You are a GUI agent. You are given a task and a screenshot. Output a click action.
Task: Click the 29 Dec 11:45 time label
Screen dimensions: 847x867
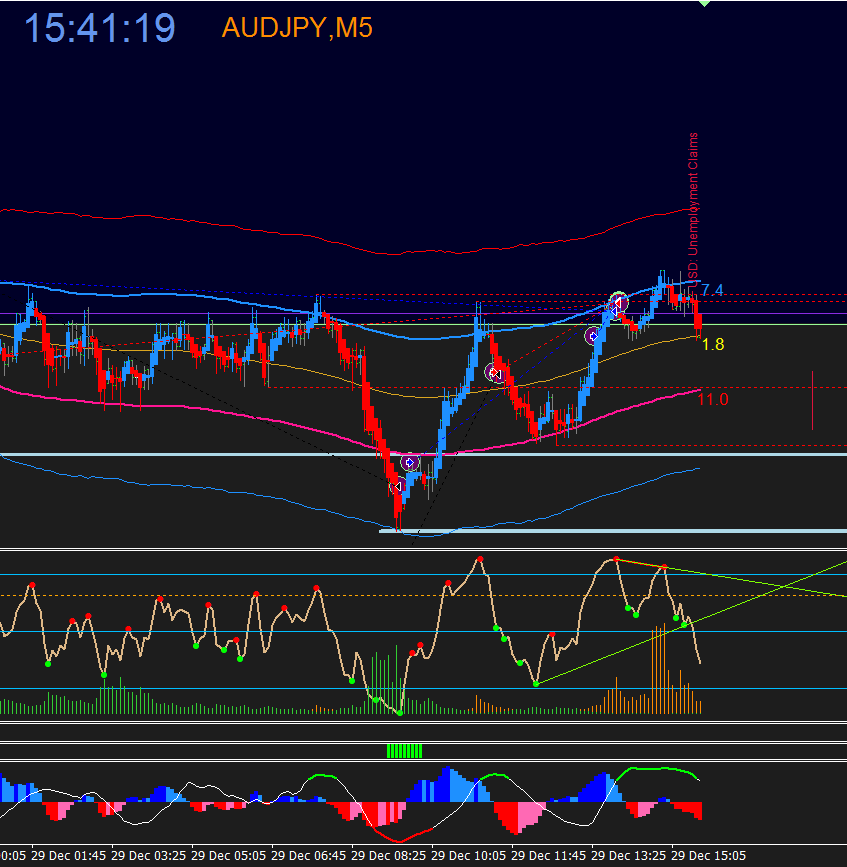point(548,855)
